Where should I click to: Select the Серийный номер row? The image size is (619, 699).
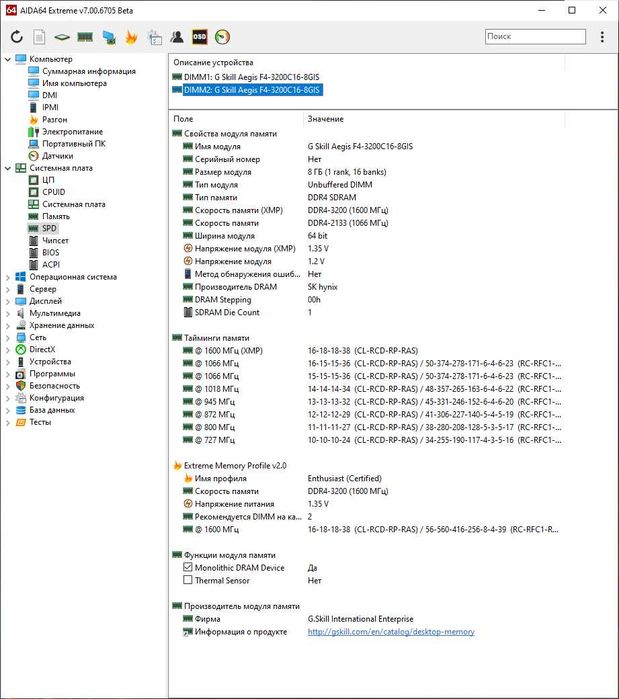click(x=367, y=159)
